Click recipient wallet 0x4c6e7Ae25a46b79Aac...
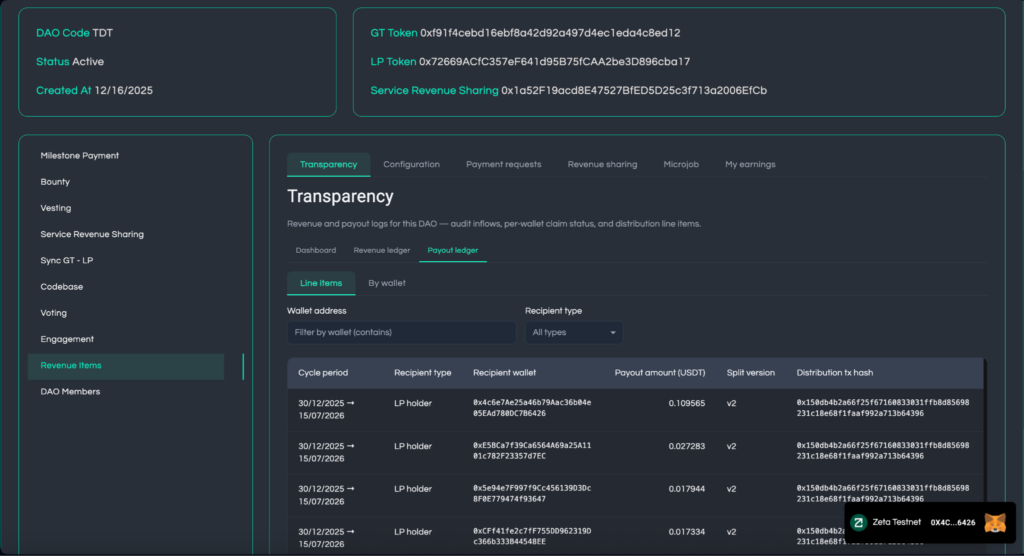Screen dimensions: 1024x556 pos(532,408)
